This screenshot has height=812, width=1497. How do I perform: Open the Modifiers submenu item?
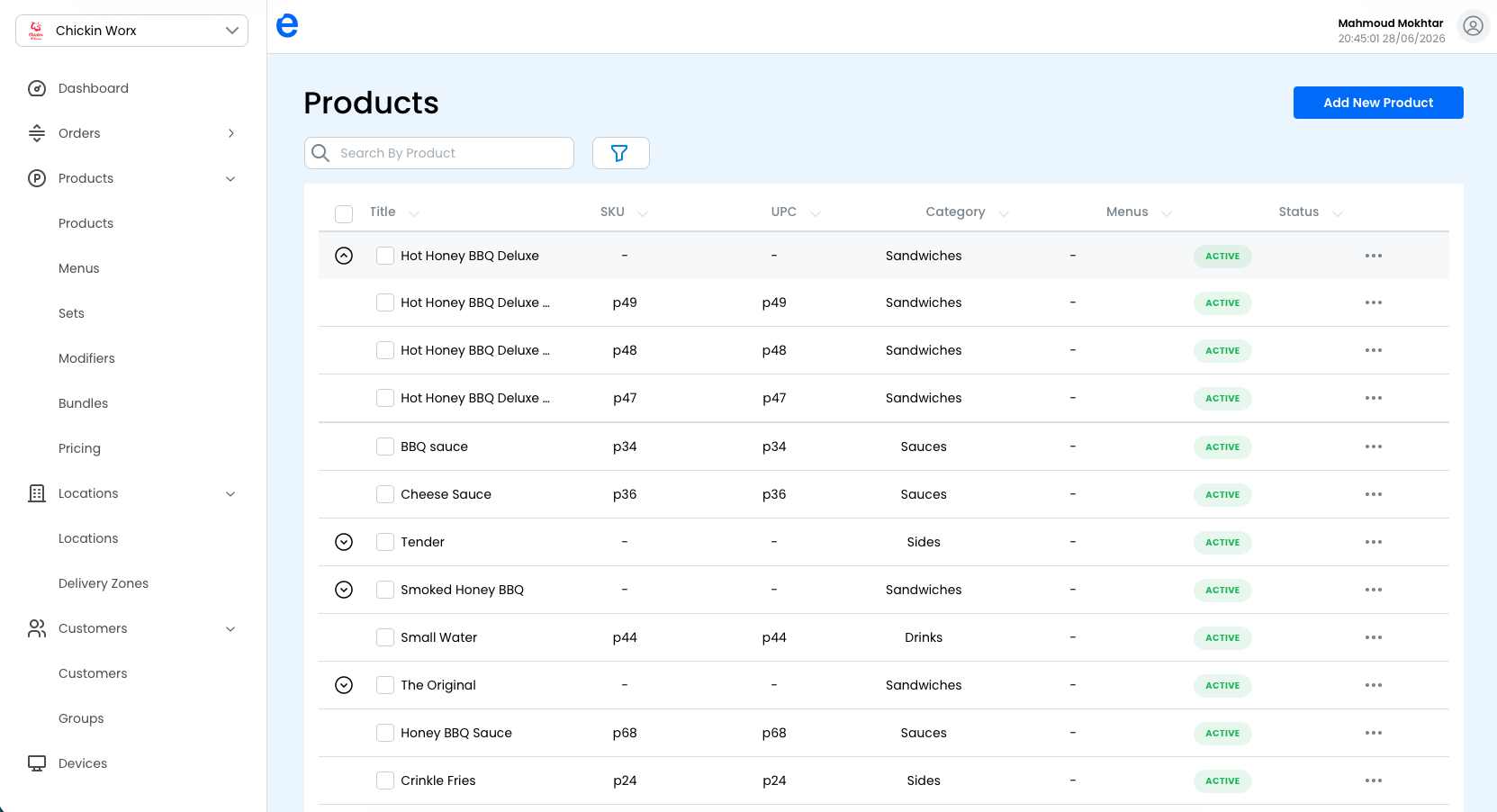pyautogui.click(x=86, y=358)
